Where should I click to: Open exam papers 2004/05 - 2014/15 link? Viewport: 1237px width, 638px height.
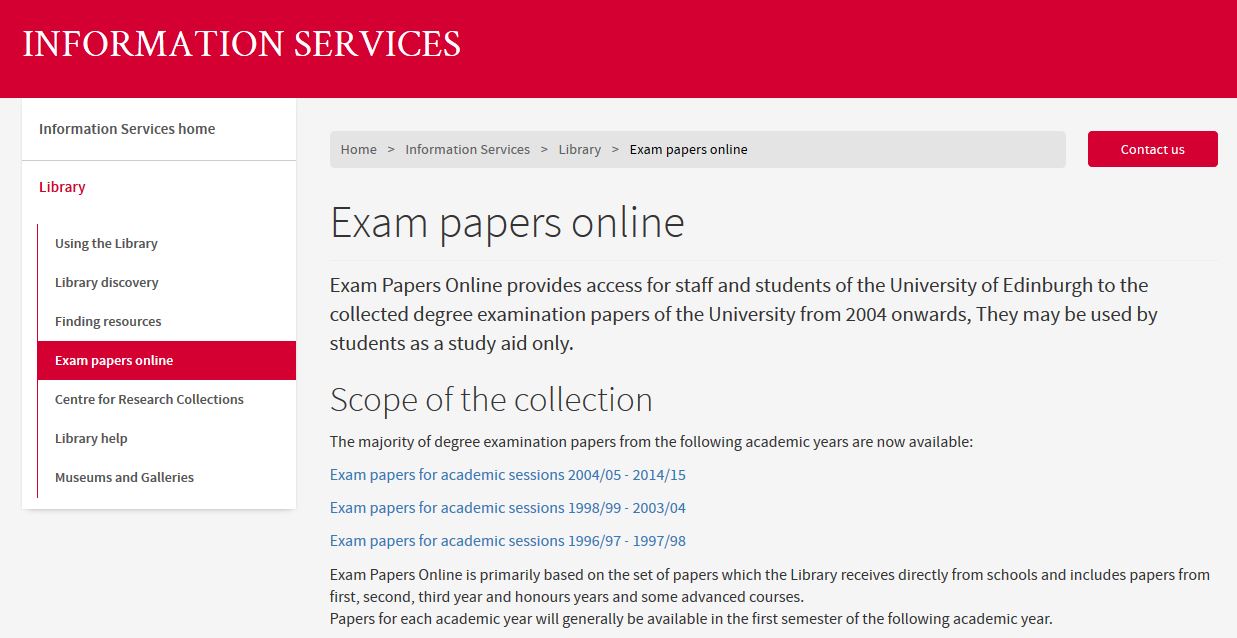(x=508, y=475)
